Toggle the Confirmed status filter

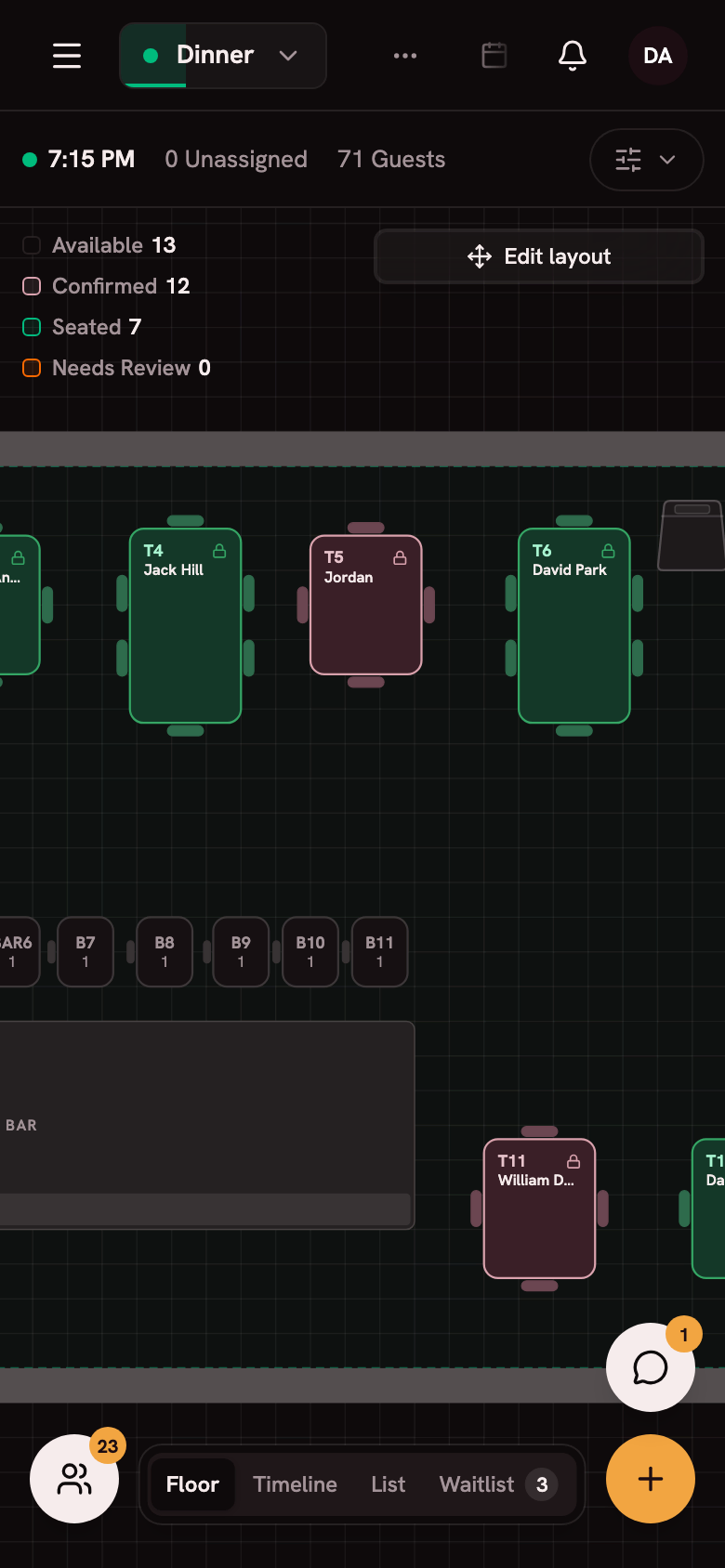coord(106,286)
